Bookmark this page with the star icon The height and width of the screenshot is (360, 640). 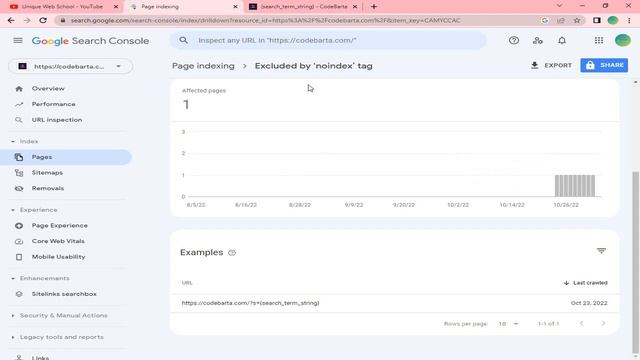point(577,20)
